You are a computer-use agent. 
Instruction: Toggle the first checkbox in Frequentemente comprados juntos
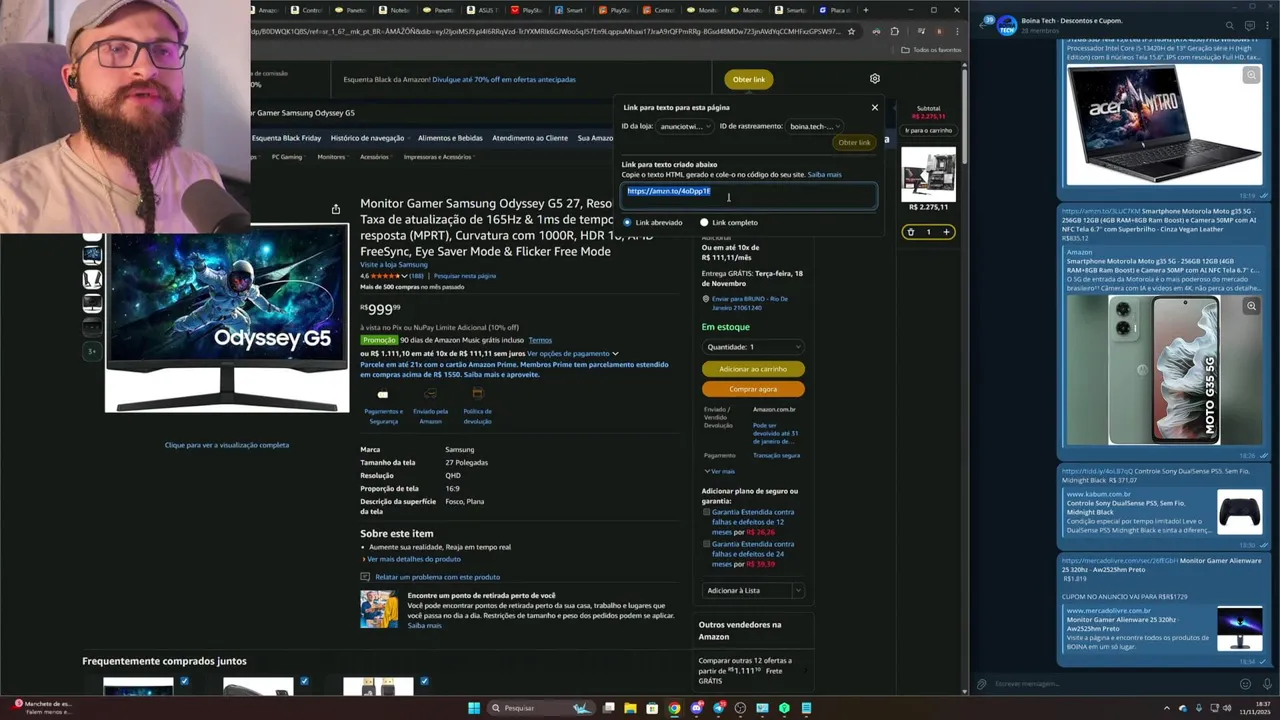coord(184,681)
